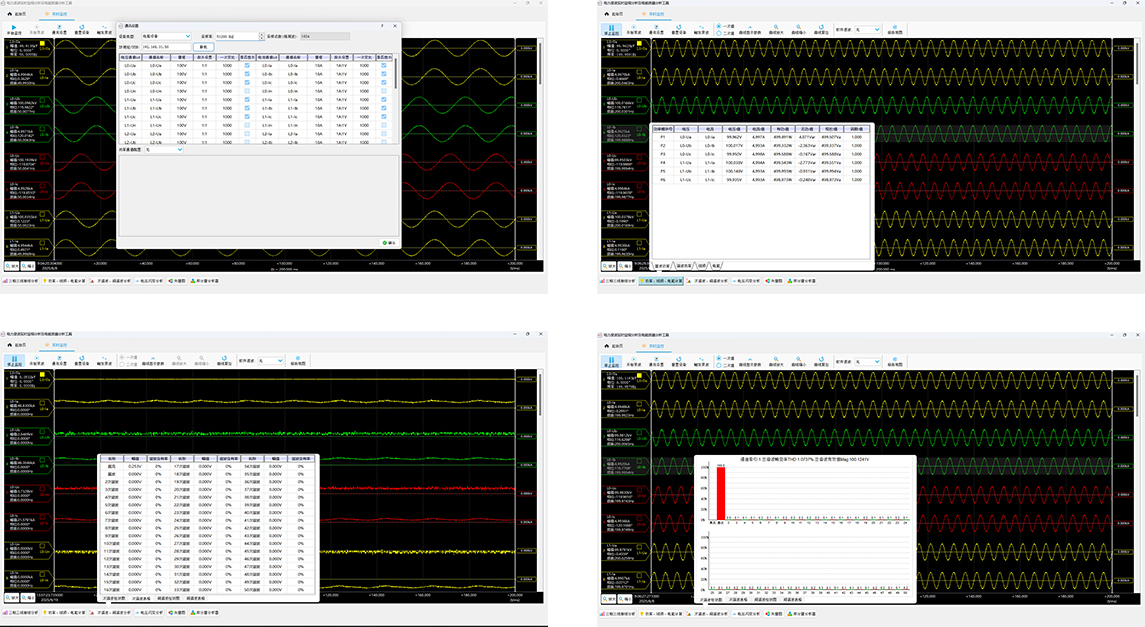This screenshot has height=627, width=1145.
Task: Pause monitoring in the harmonic table window
Action: click(14, 361)
